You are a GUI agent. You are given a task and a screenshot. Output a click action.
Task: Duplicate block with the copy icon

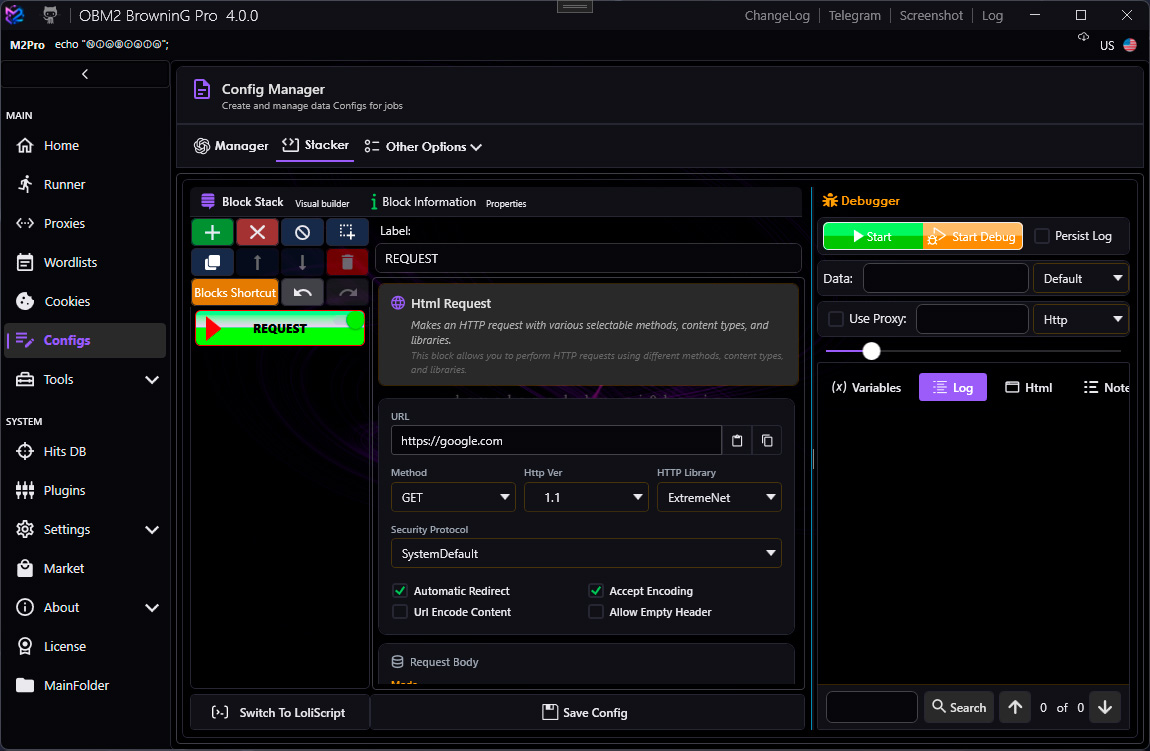(x=213, y=262)
